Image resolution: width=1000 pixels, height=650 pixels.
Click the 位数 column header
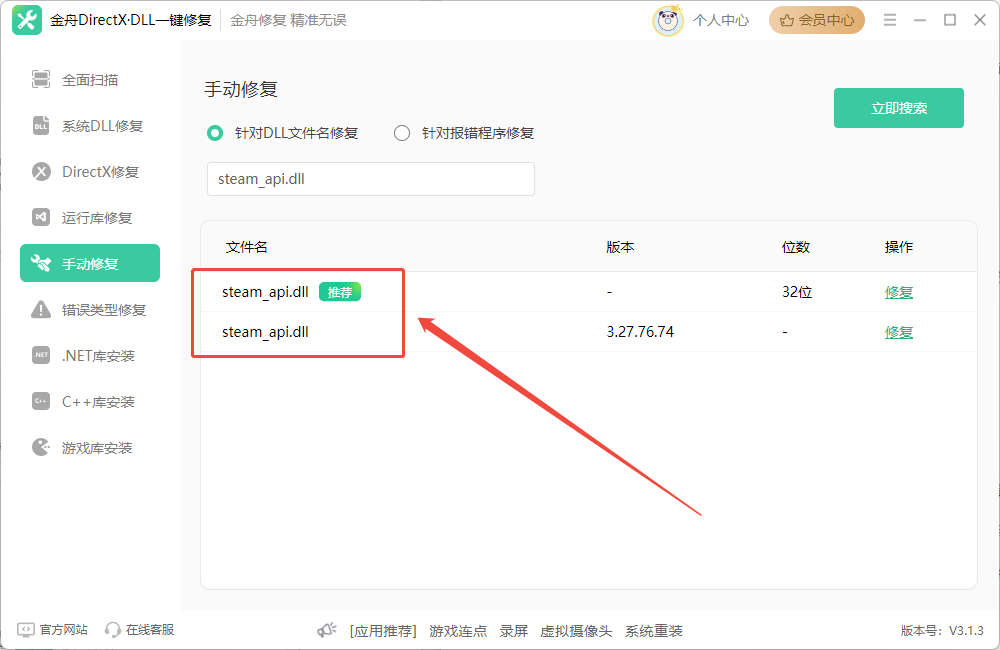(796, 247)
